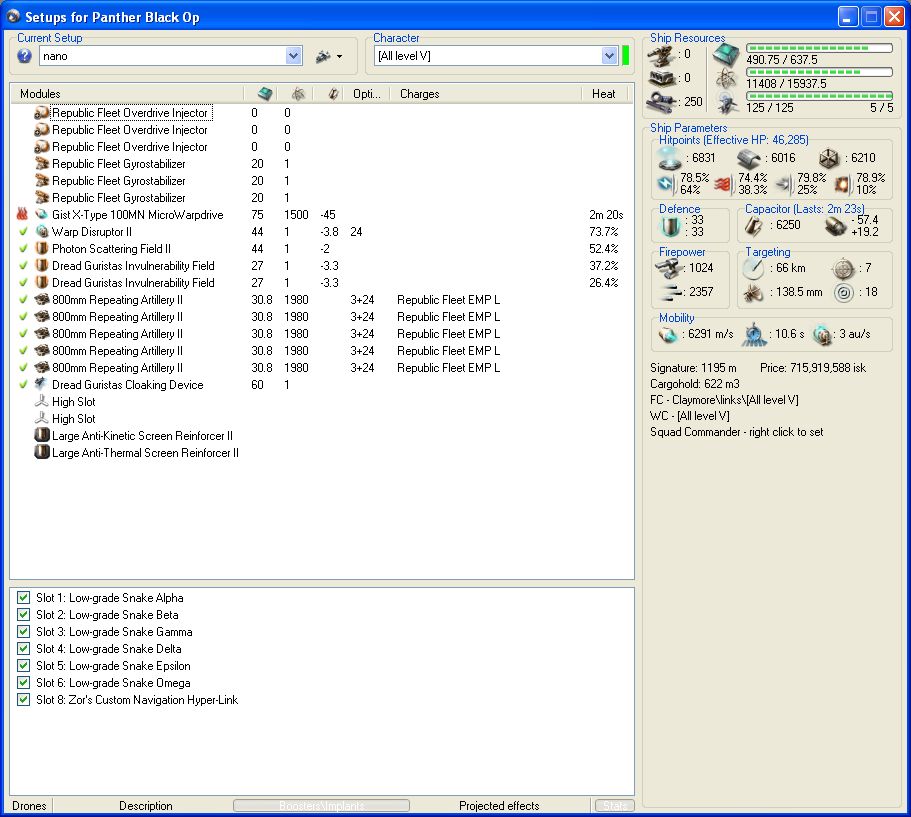Switch to the Drones tab

click(29, 805)
